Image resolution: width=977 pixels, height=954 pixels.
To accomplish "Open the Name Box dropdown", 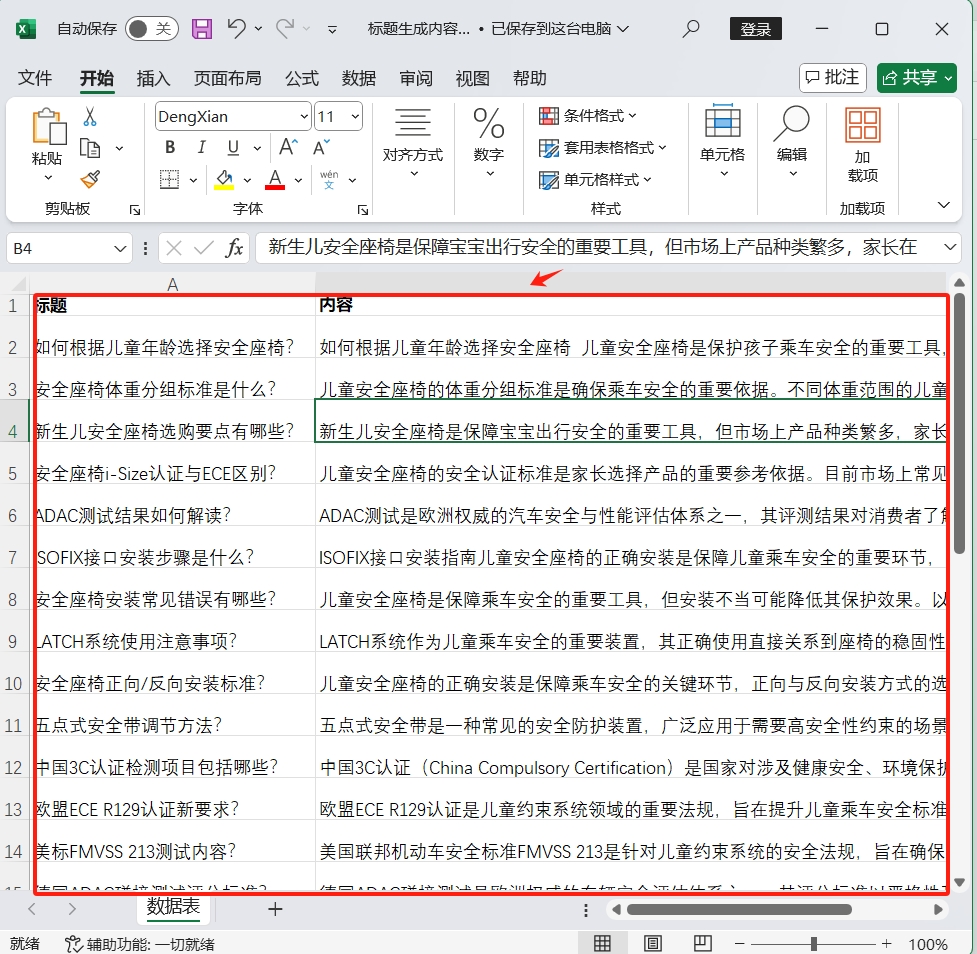I will (120, 249).
